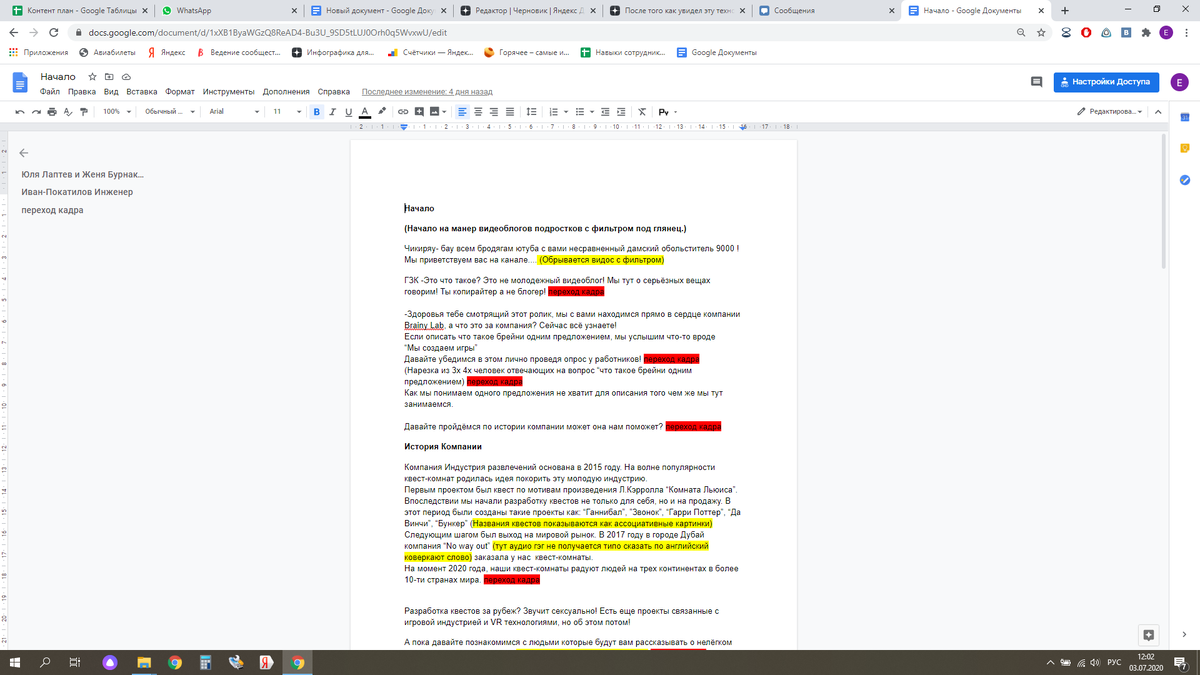Close the document outline with the back arrow
Viewport: 1200px width, 675px height.
pyautogui.click(x=24, y=154)
